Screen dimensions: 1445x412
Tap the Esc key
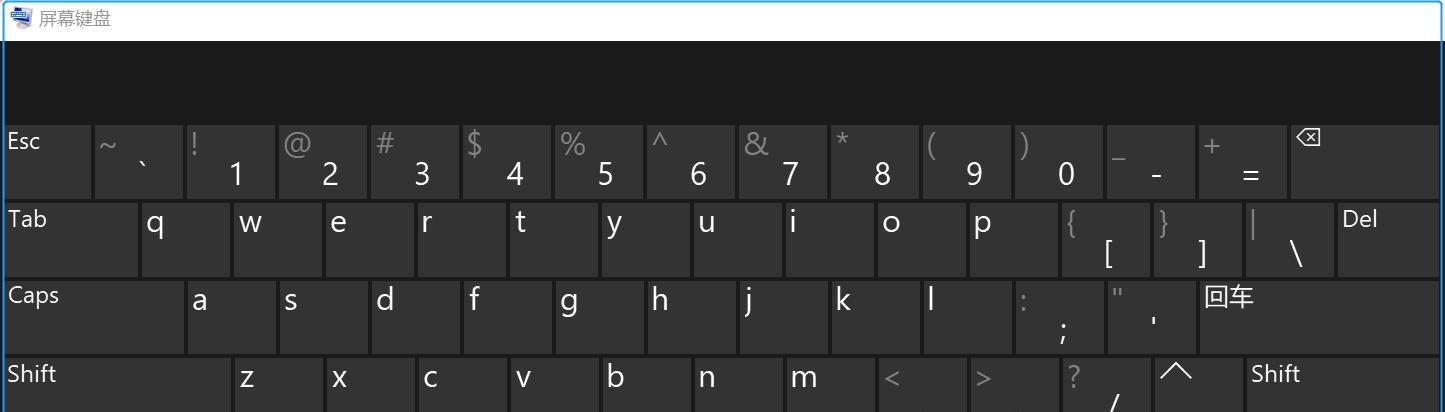[x=47, y=162]
